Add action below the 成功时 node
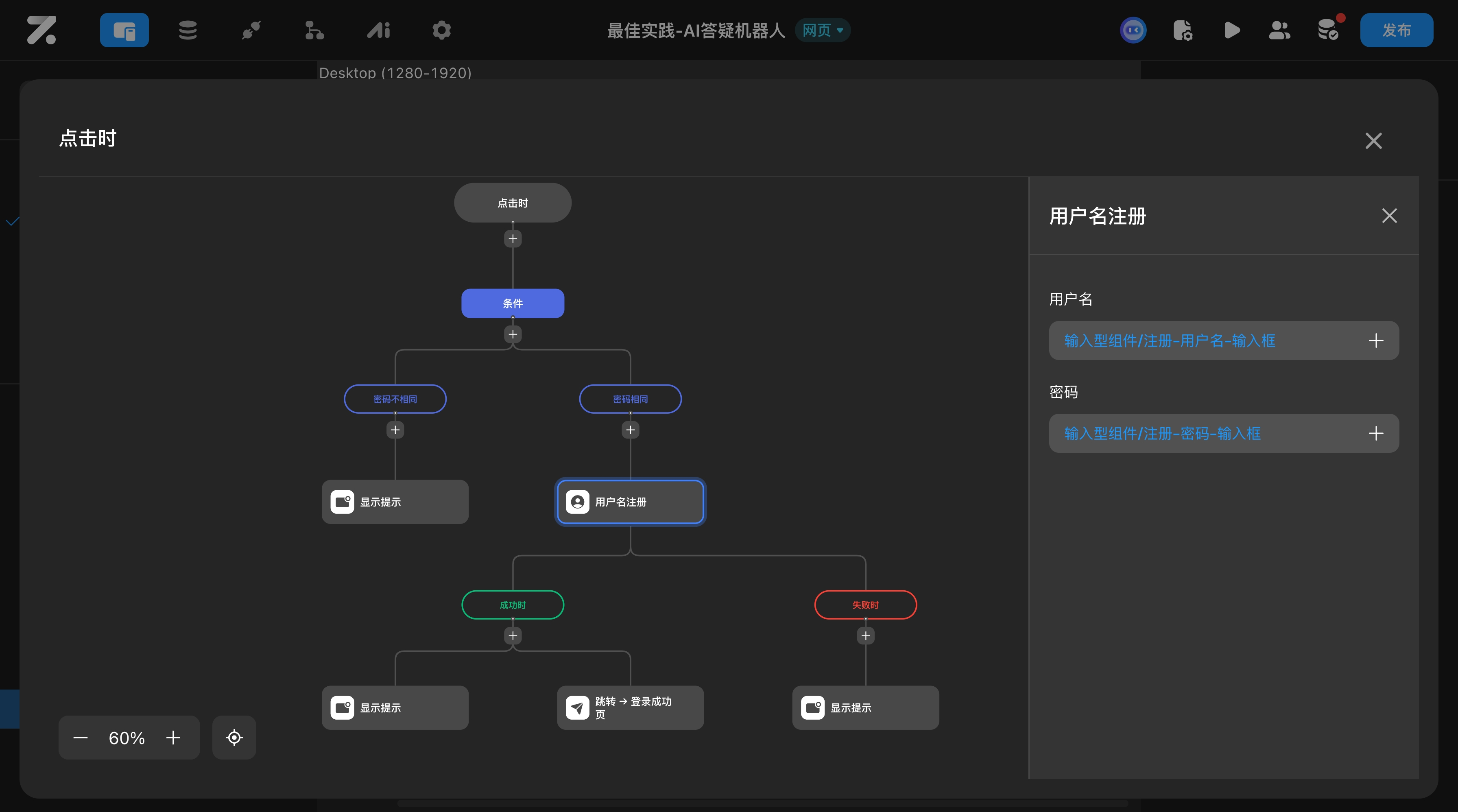 [x=513, y=636]
